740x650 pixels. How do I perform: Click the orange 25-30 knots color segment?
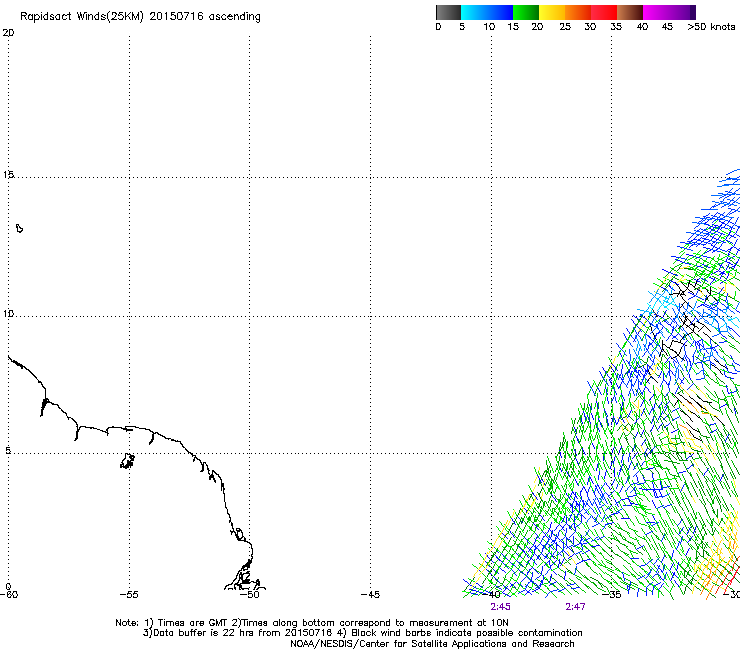[578, 12]
